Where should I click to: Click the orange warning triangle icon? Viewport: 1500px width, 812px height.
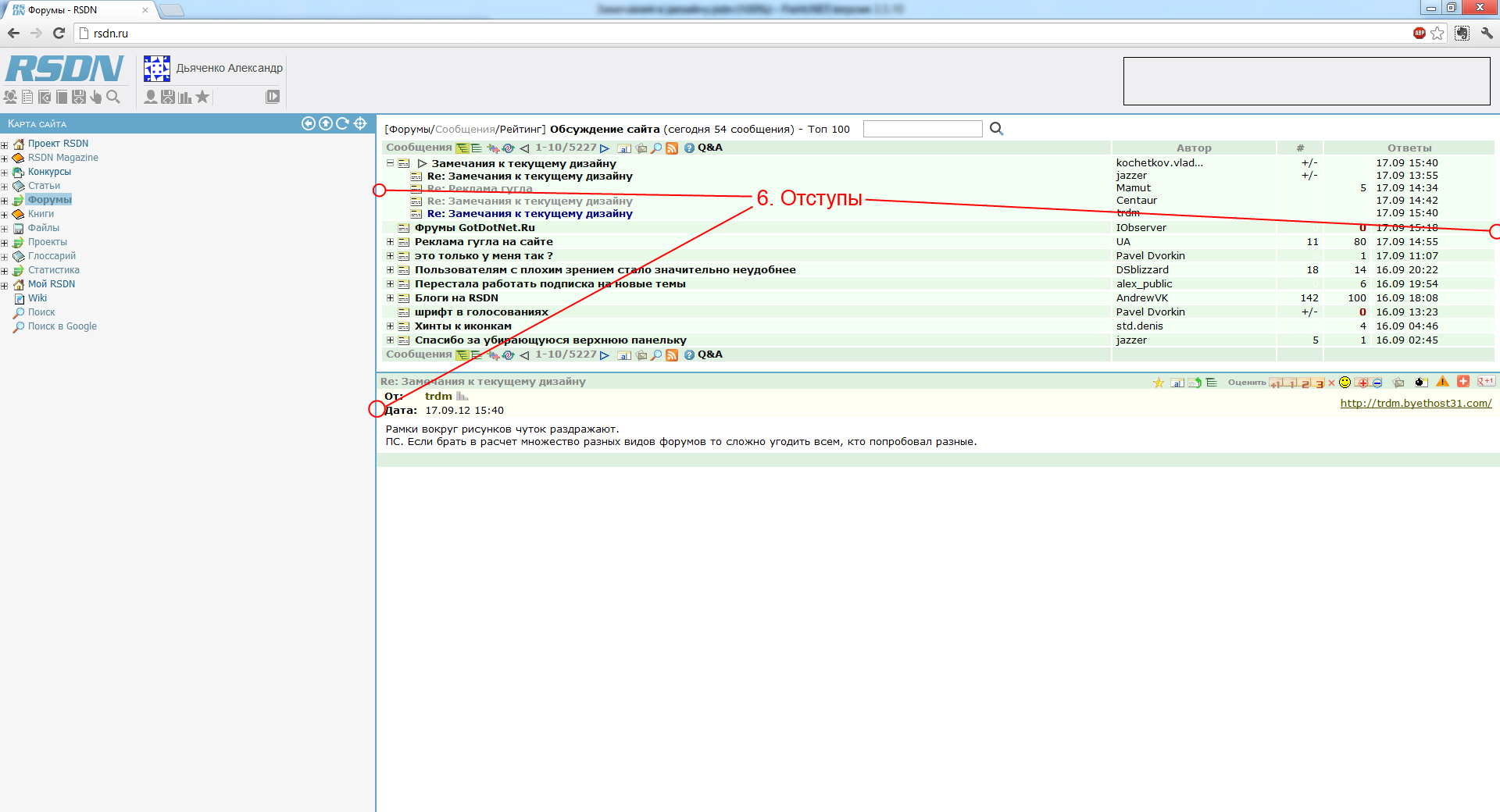[1442, 382]
